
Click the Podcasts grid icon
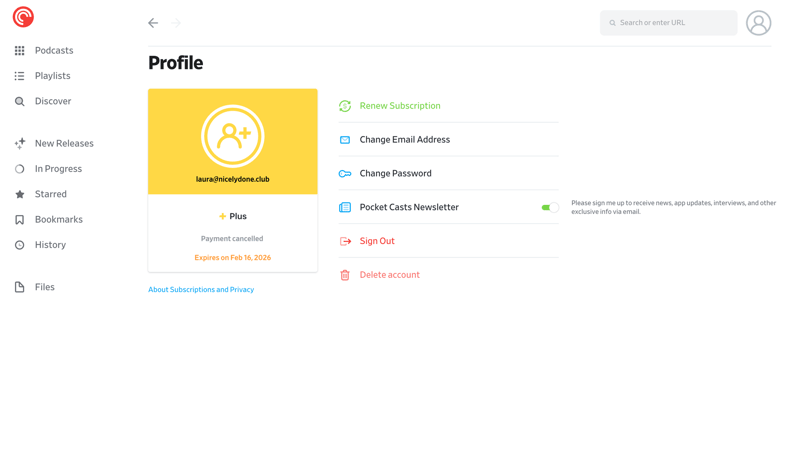(20, 51)
